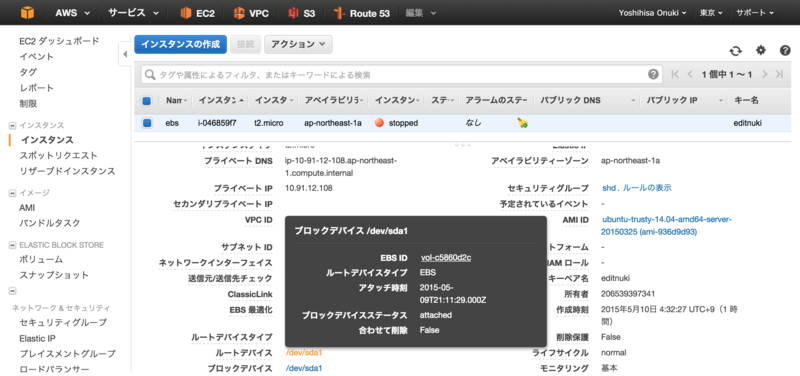This screenshot has height=376, width=800.
Task: Open セキュリティグループ in sidebar
Action: [63, 322]
